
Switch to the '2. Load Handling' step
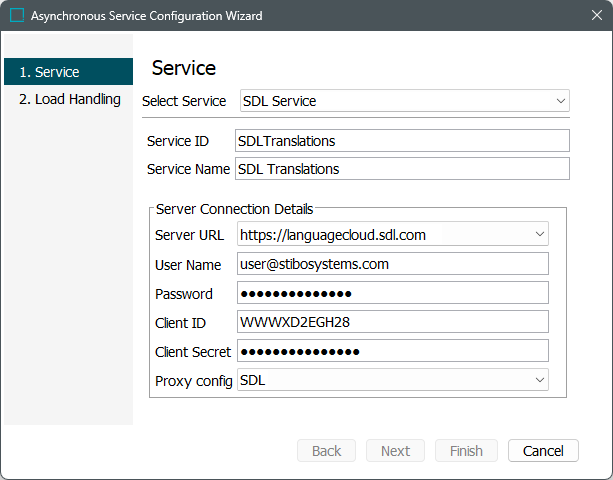click(68, 99)
